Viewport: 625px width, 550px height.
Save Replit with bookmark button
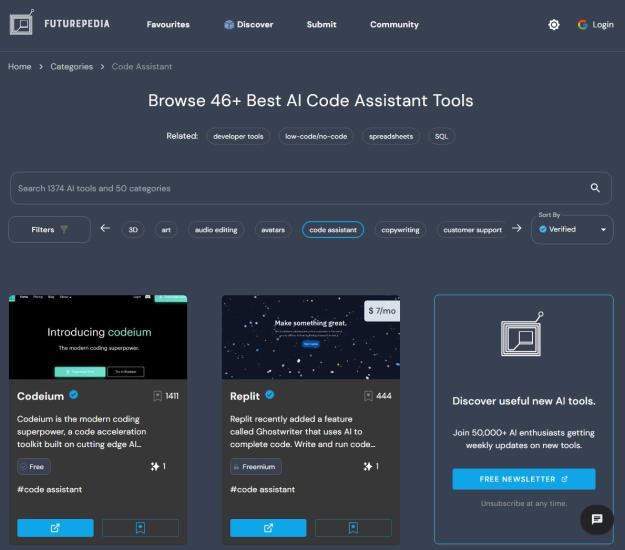point(353,528)
